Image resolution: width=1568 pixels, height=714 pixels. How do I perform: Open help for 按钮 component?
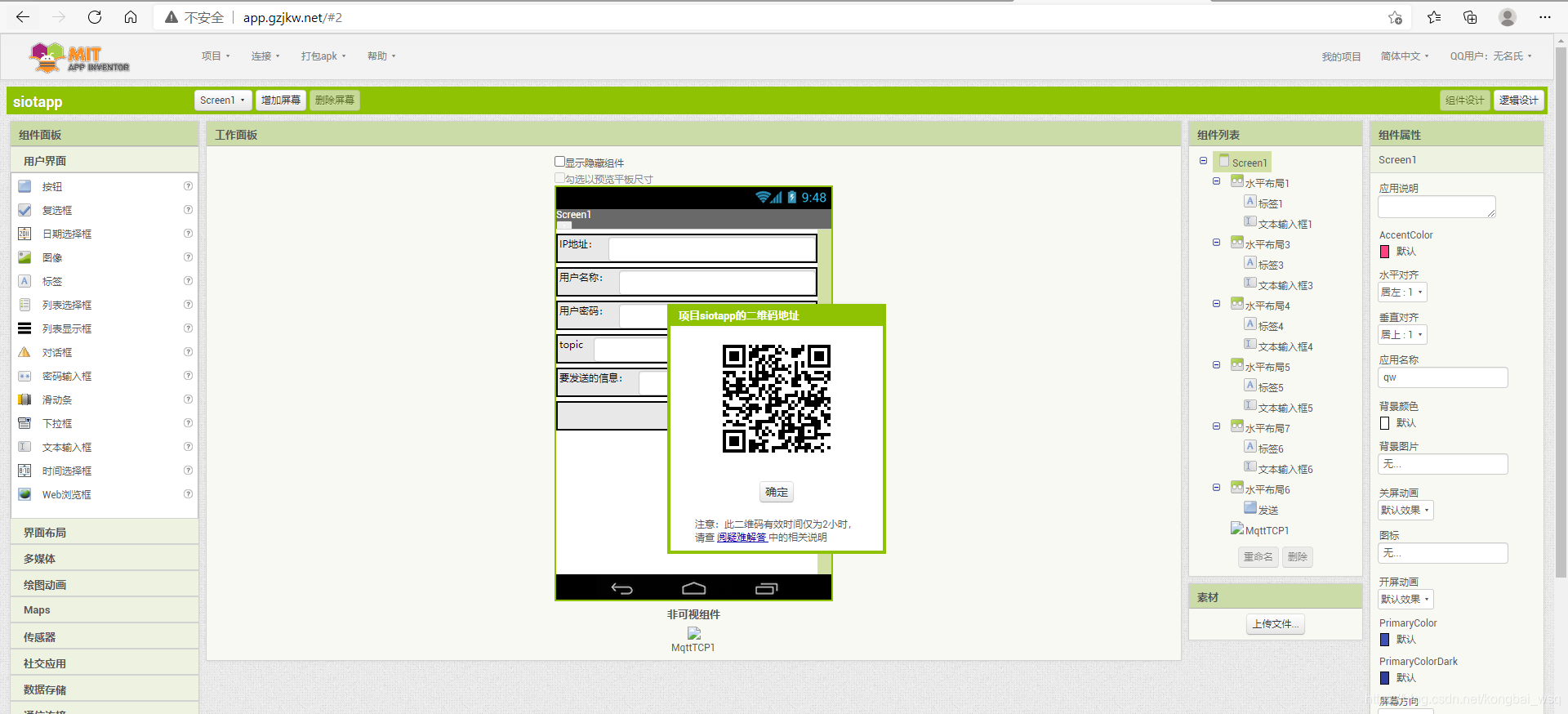click(188, 186)
